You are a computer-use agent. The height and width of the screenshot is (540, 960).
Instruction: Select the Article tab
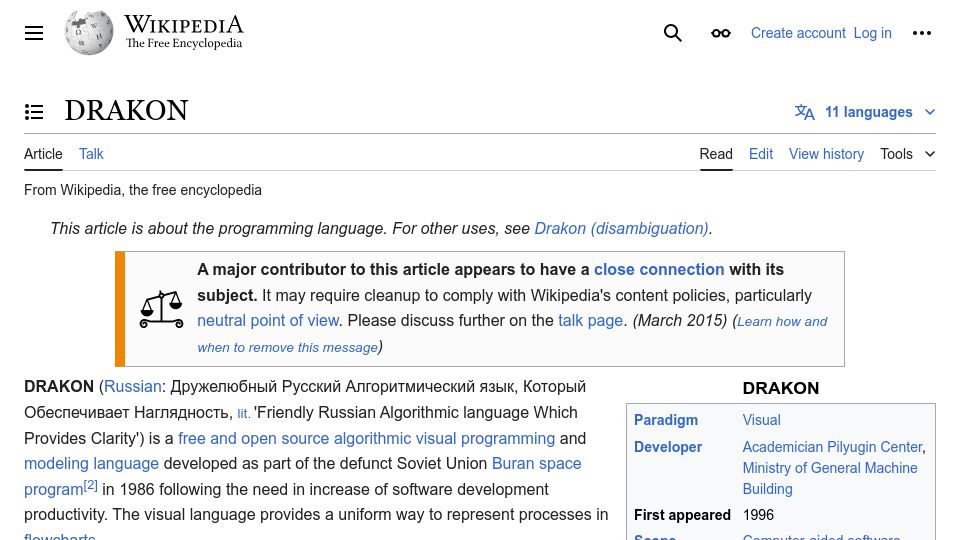point(43,154)
